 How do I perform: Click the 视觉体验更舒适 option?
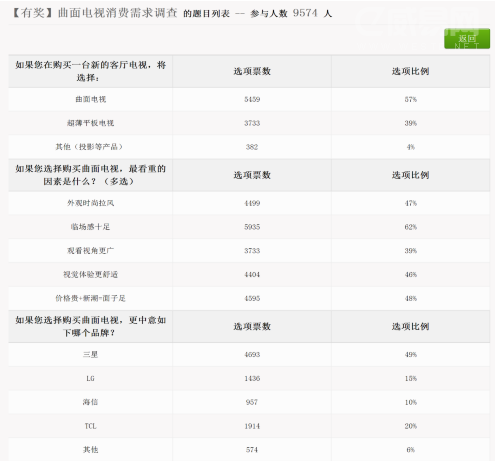click(x=91, y=274)
